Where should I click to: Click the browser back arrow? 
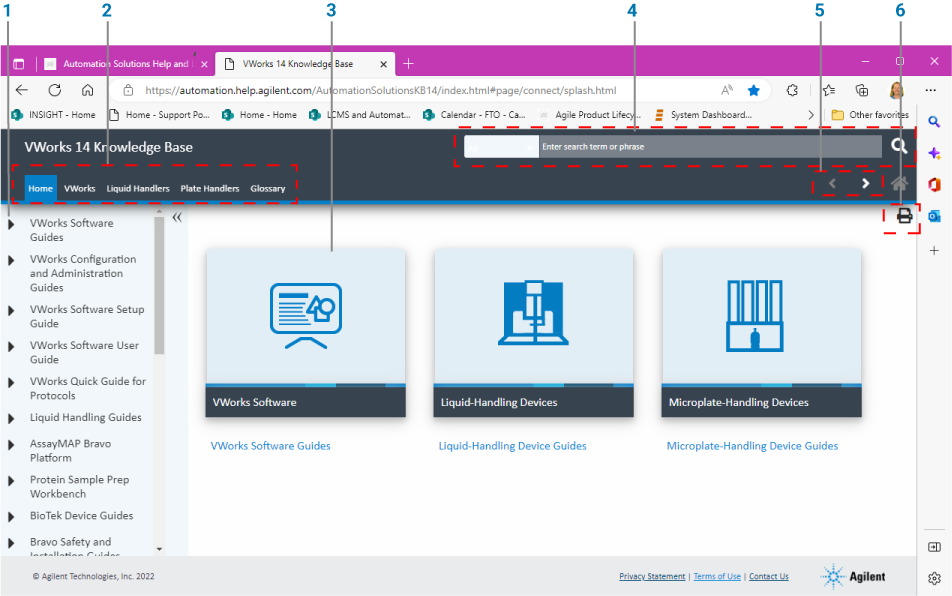click(x=22, y=90)
